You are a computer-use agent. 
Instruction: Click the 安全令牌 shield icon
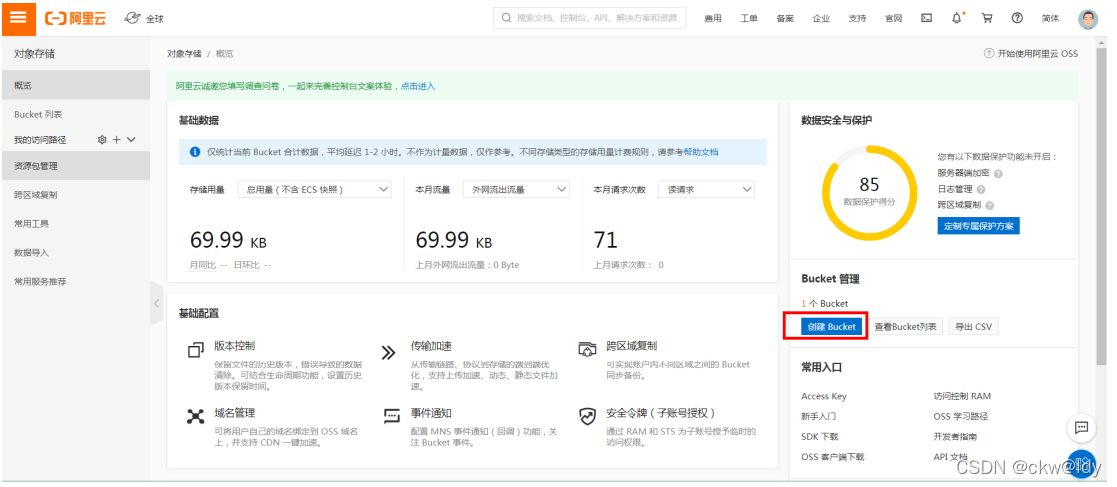[587, 417]
